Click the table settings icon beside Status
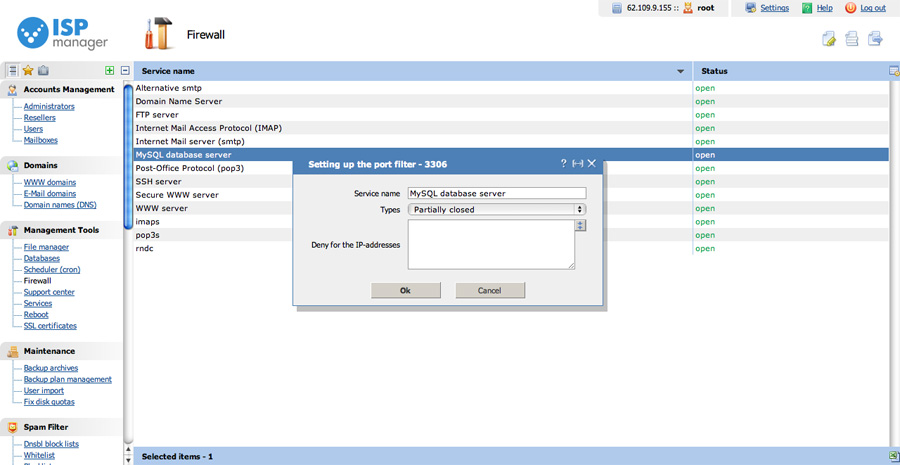This screenshot has width=900, height=465. click(x=893, y=71)
